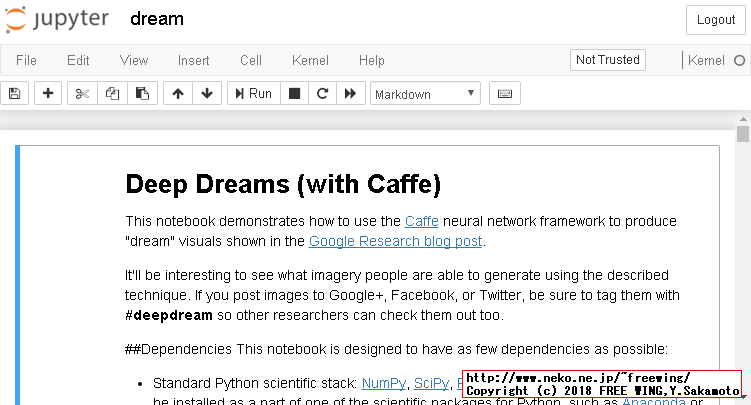Image resolution: width=751 pixels, height=405 pixels.
Task: Cut selected cells with scissors icon
Action: point(82,94)
